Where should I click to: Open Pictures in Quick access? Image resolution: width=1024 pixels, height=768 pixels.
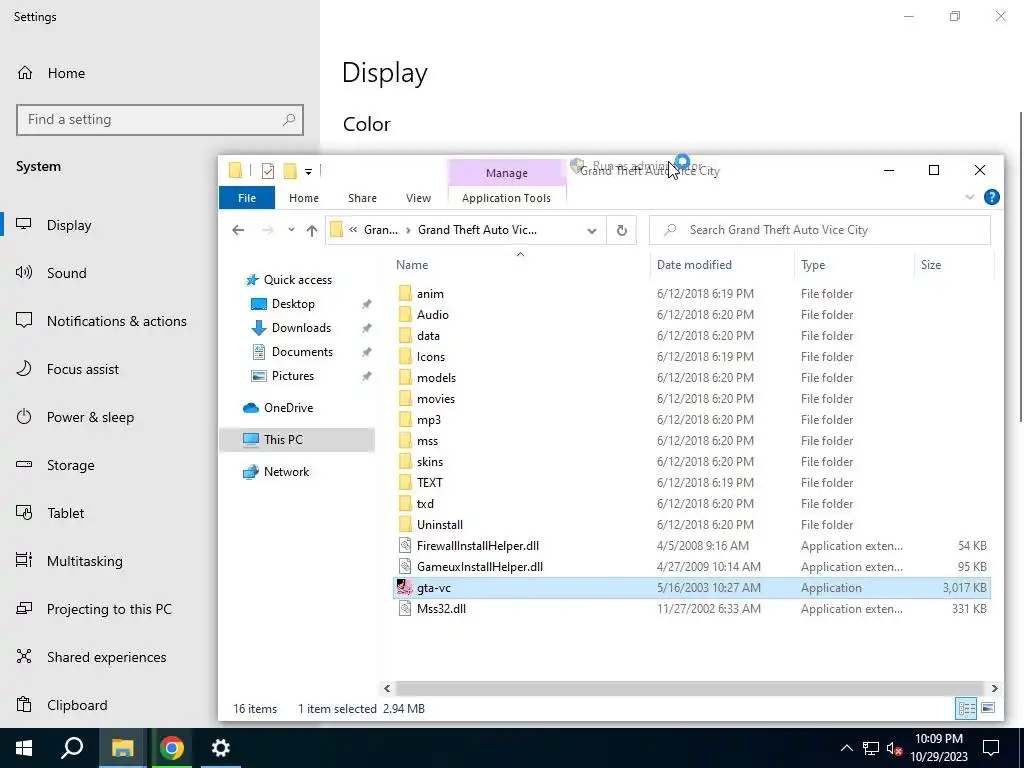click(293, 376)
